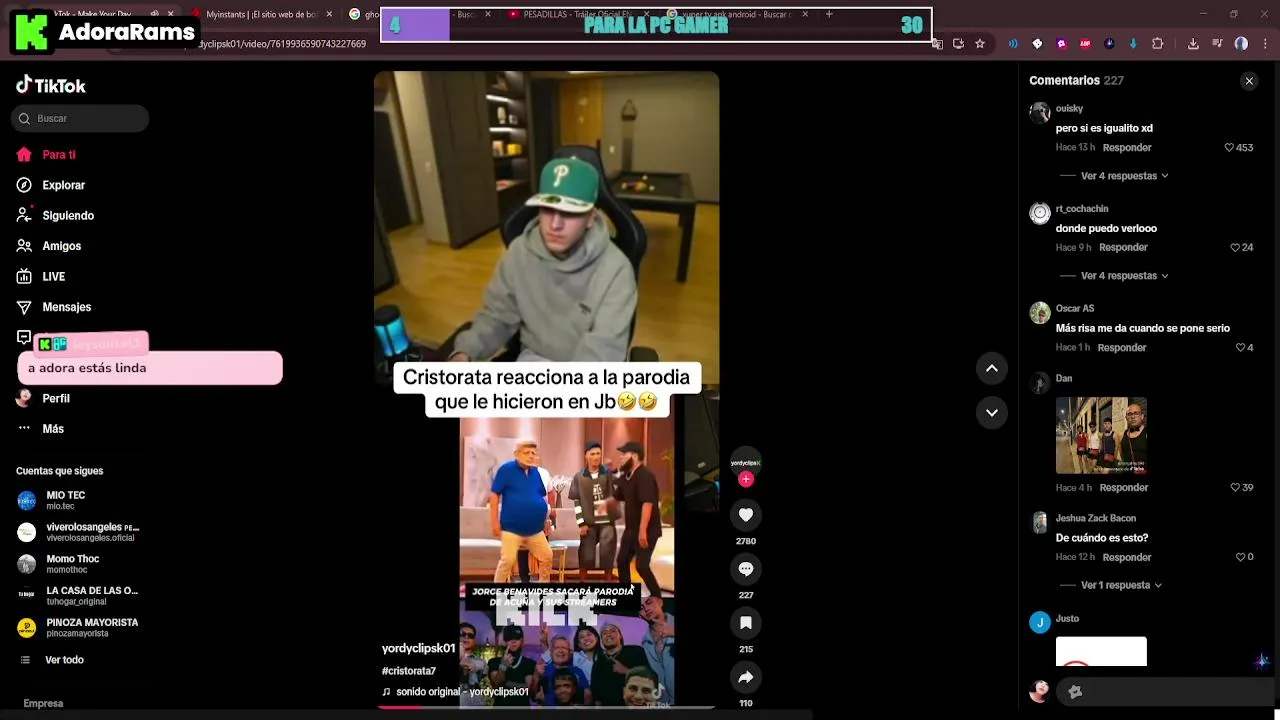The height and width of the screenshot is (720, 1280).
Task: Open the browser Extensions puzzle icon
Action: click(x=1158, y=44)
